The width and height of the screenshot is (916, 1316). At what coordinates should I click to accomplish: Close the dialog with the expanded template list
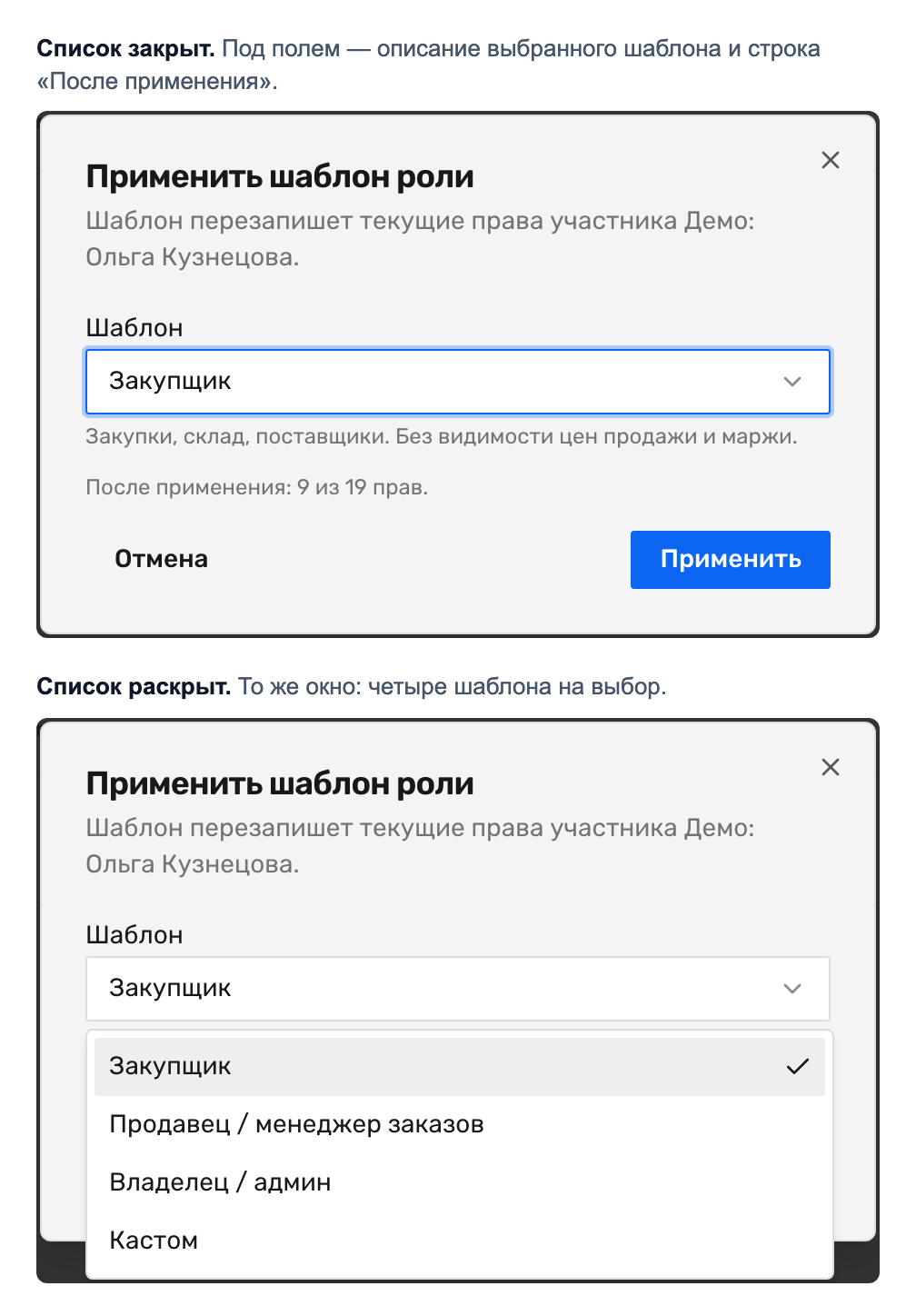(830, 767)
